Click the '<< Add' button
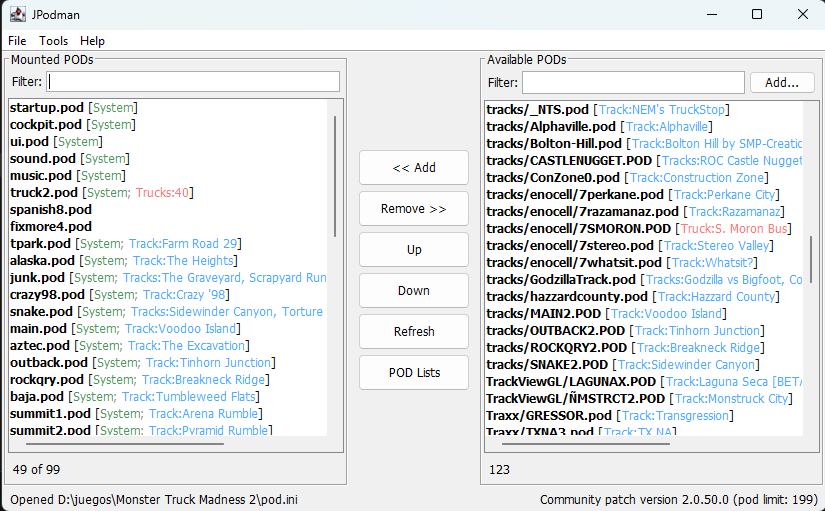 click(x=414, y=168)
